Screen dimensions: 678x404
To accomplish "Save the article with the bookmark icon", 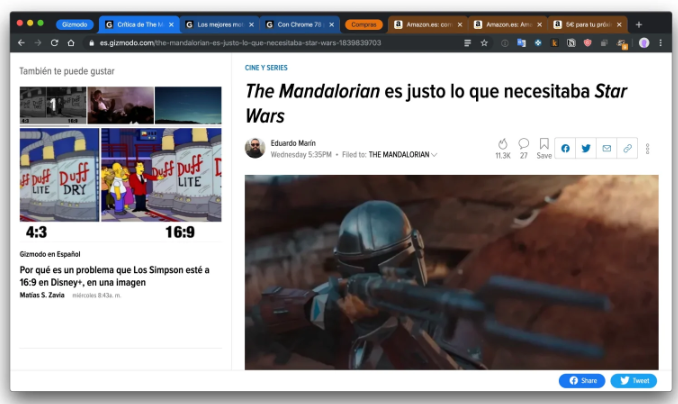I will click(544, 144).
